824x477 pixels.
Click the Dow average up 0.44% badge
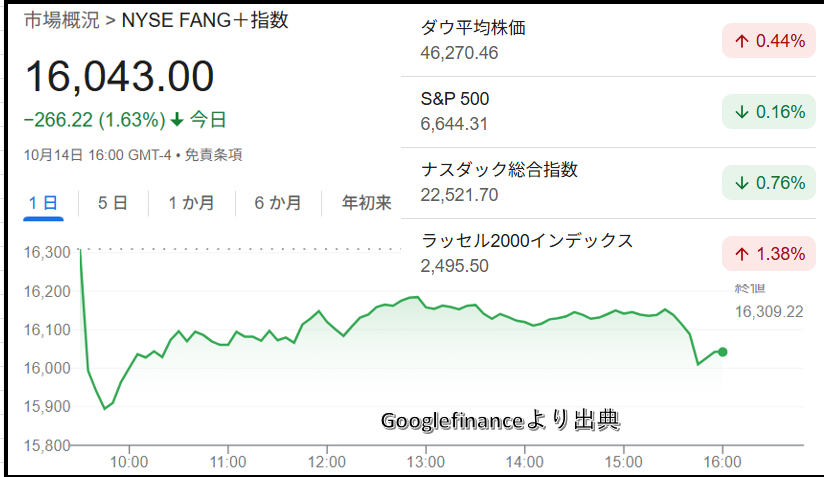pyautogui.click(x=765, y=40)
